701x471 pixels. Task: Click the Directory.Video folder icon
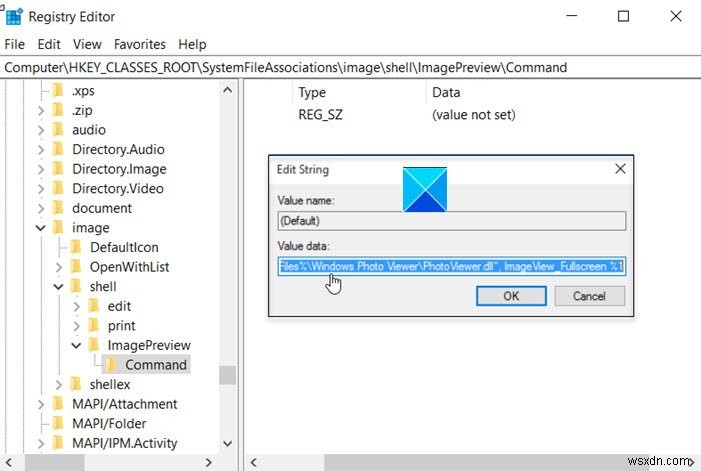58,189
